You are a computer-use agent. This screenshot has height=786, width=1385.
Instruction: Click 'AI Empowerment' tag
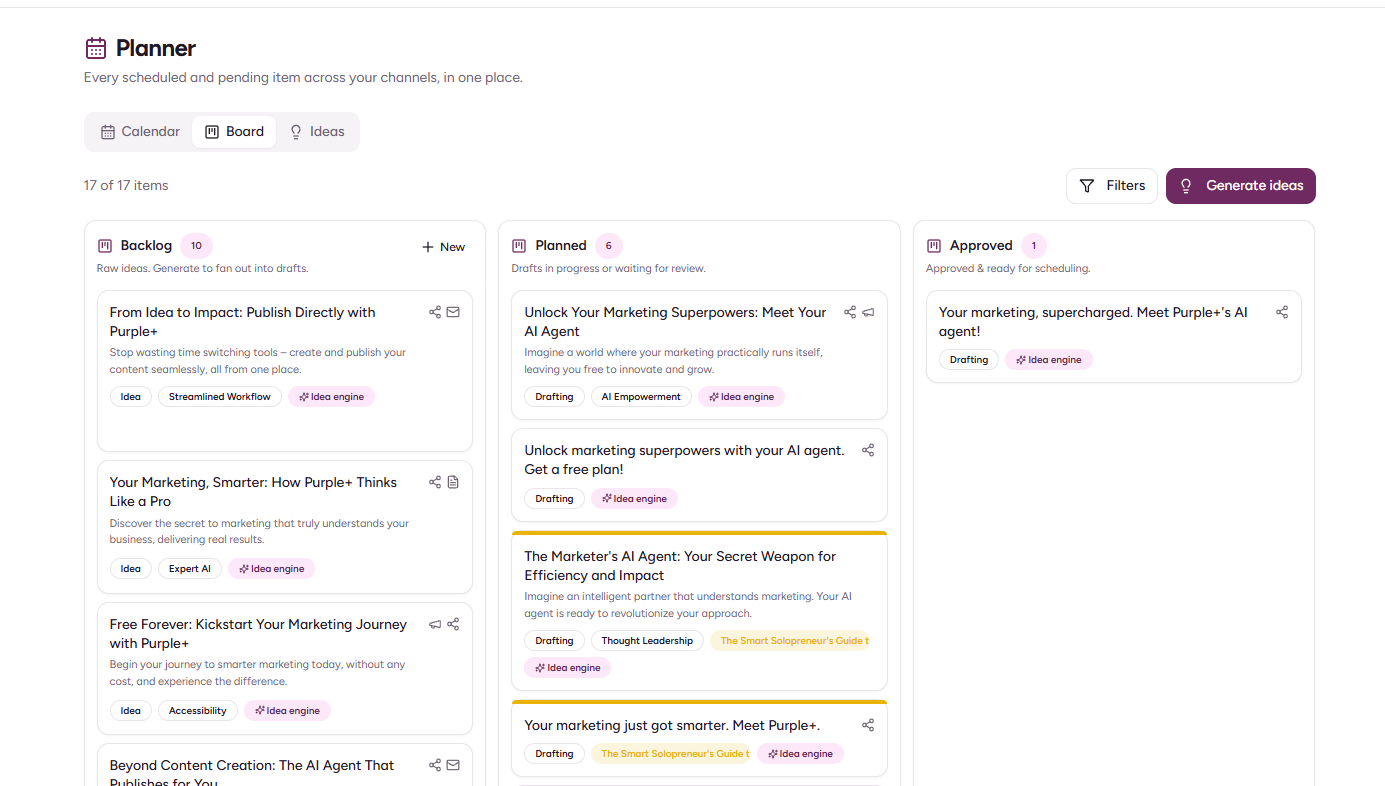click(x=641, y=397)
